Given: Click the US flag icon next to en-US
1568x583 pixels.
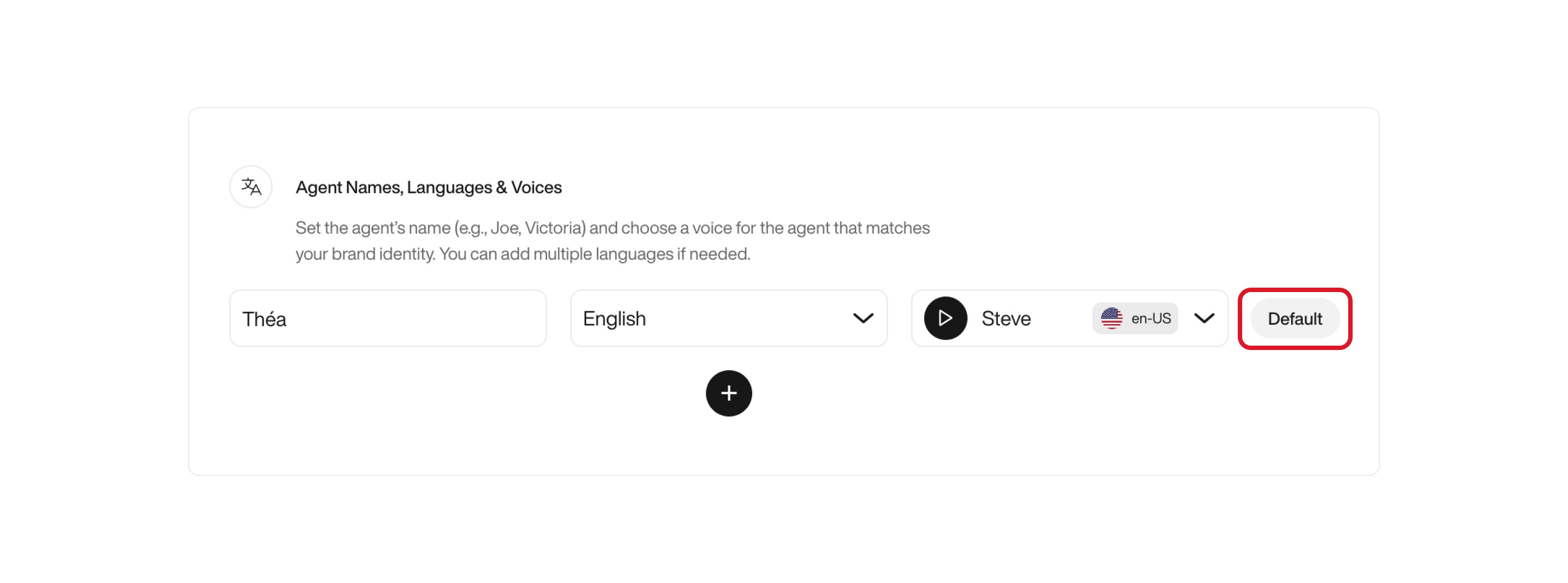Looking at the screenshot, I should tap(1112, 318).
